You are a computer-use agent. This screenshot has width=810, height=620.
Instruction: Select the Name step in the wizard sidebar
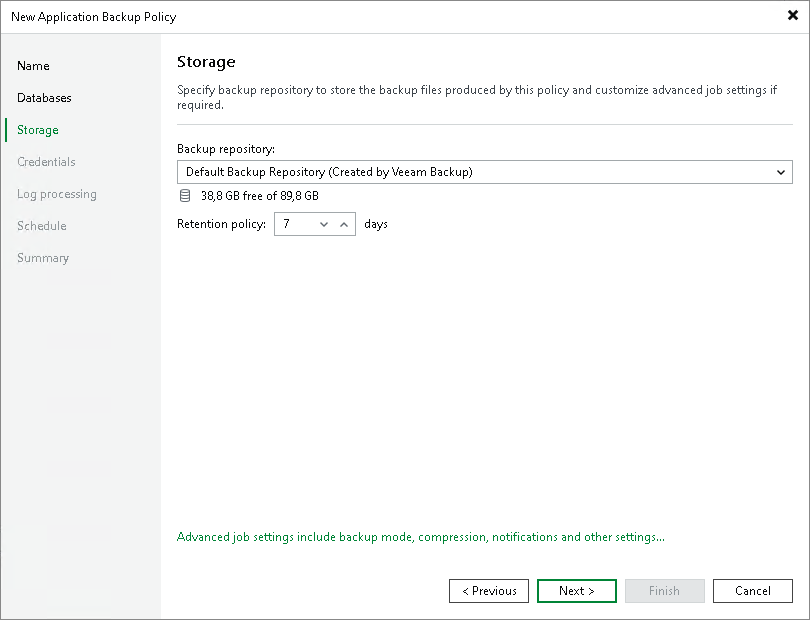pyautogui.click(x=33, y=65)
